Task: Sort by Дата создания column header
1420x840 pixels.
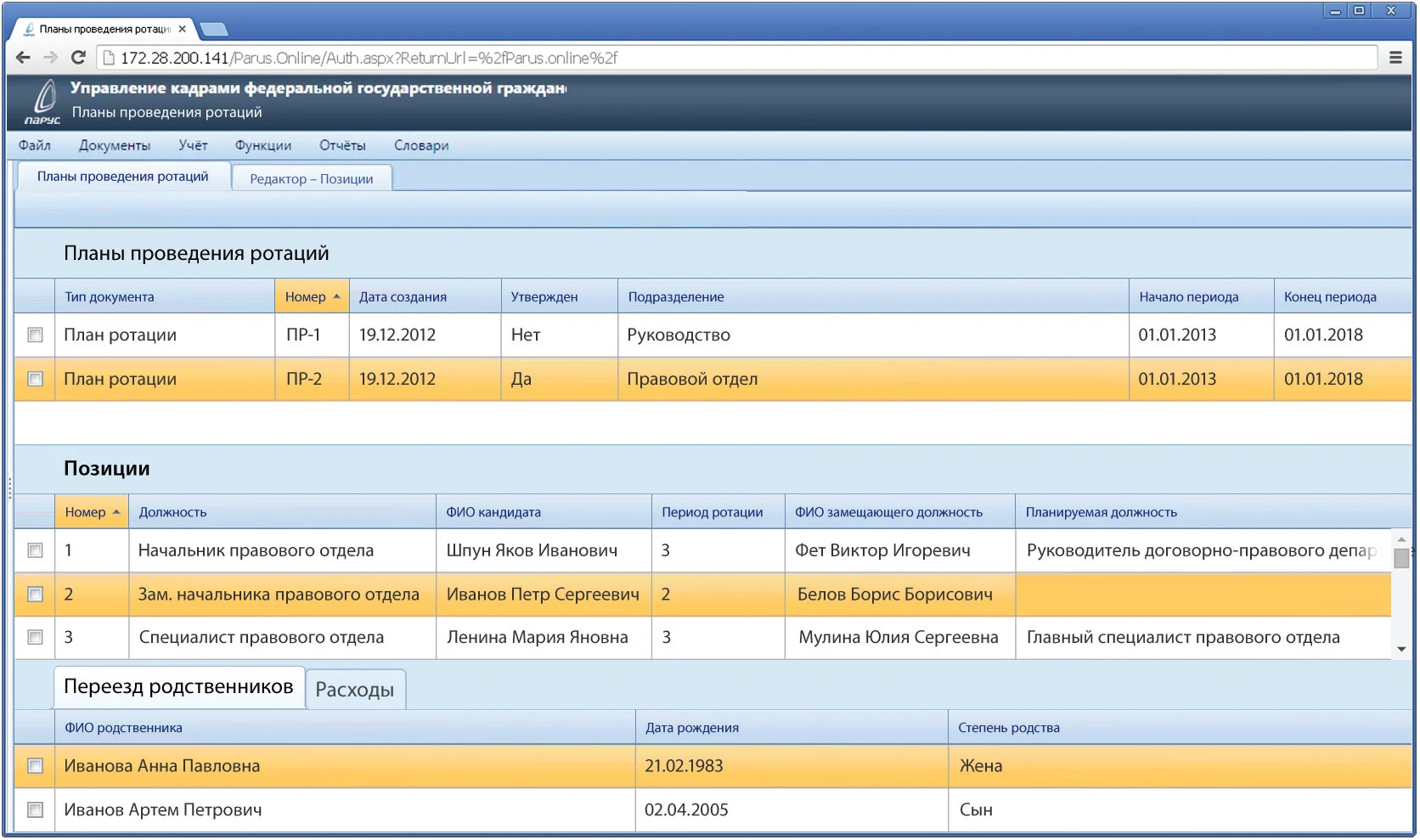Action: click(x=425, y=296)
